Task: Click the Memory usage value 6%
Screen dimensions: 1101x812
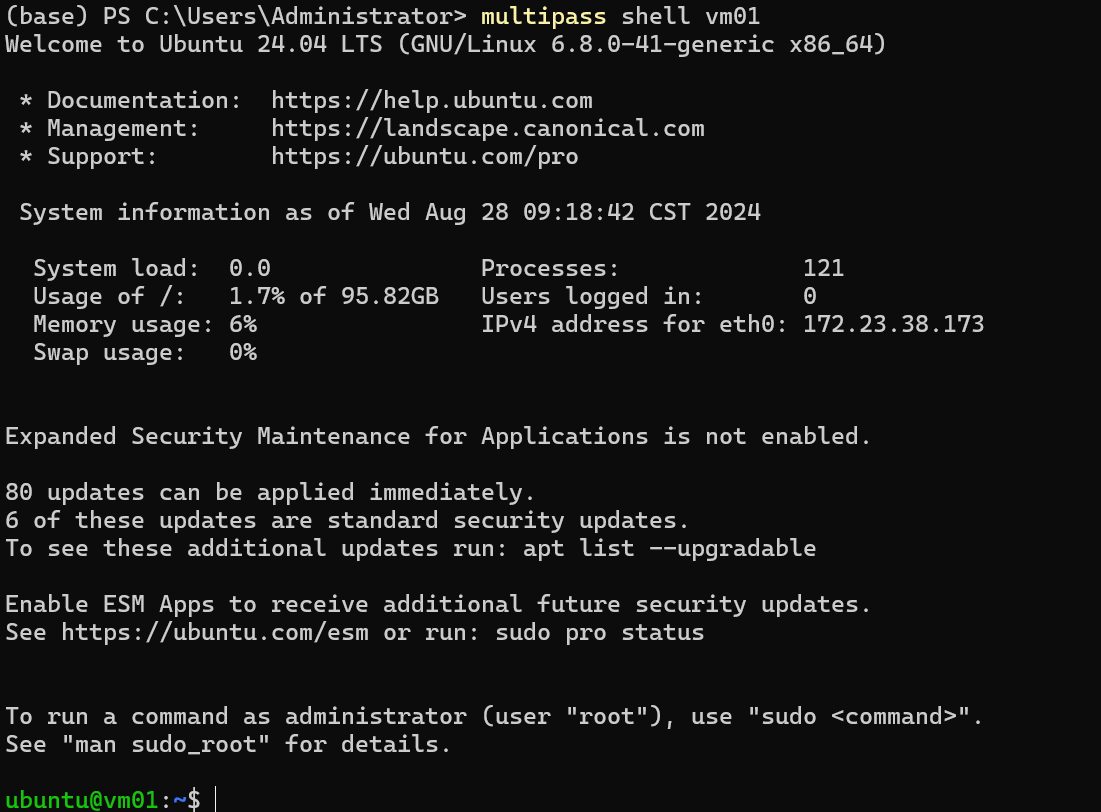Action: (243, 325)
